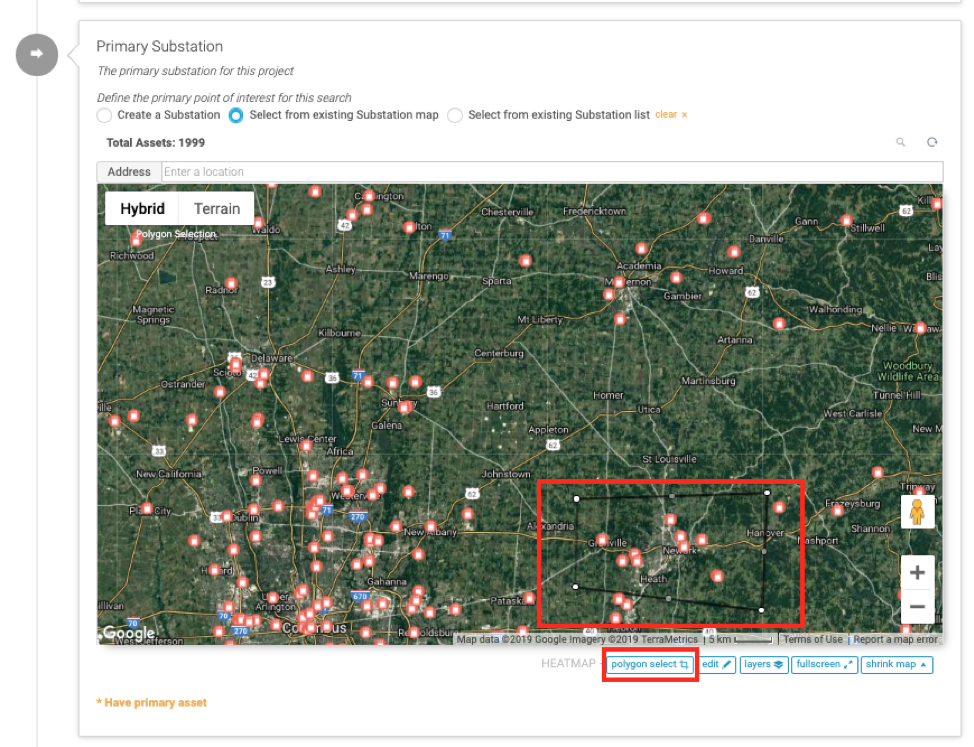
Task: Click the step arrow circle icon
Action: click(37, 54)
